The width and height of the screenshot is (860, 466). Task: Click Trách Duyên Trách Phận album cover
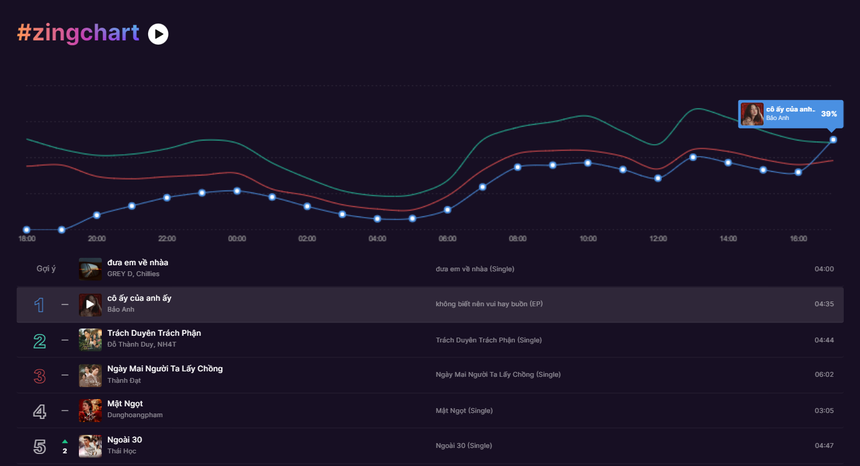point(90,339)
